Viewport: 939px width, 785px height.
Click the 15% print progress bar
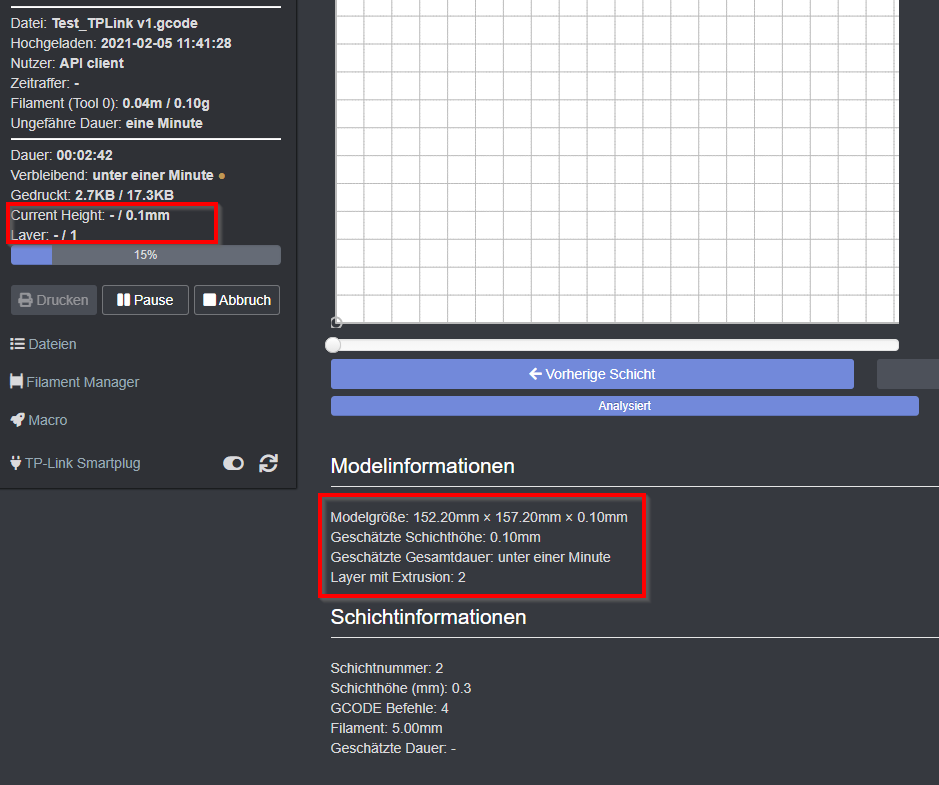145,255
